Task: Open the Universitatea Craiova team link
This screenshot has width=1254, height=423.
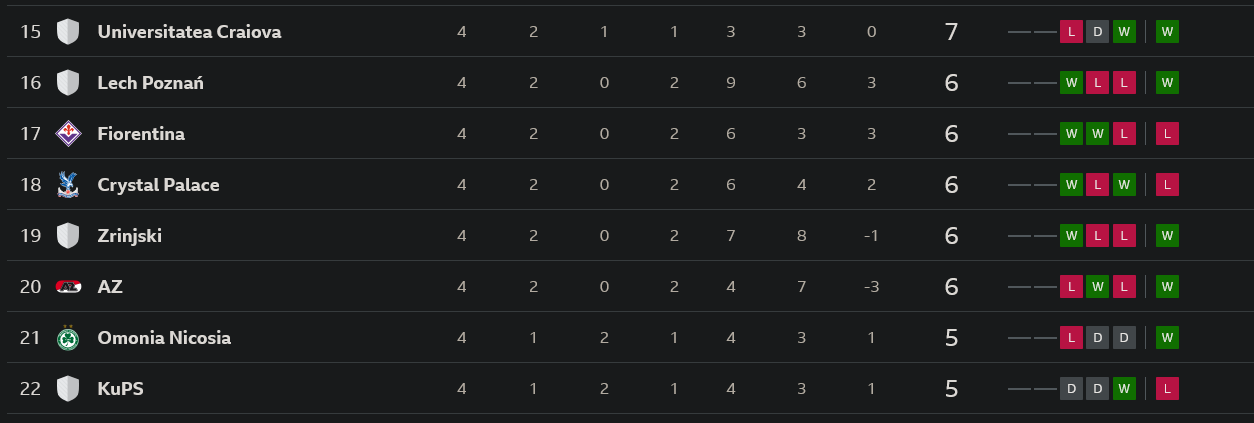Action: pos(189,32)
